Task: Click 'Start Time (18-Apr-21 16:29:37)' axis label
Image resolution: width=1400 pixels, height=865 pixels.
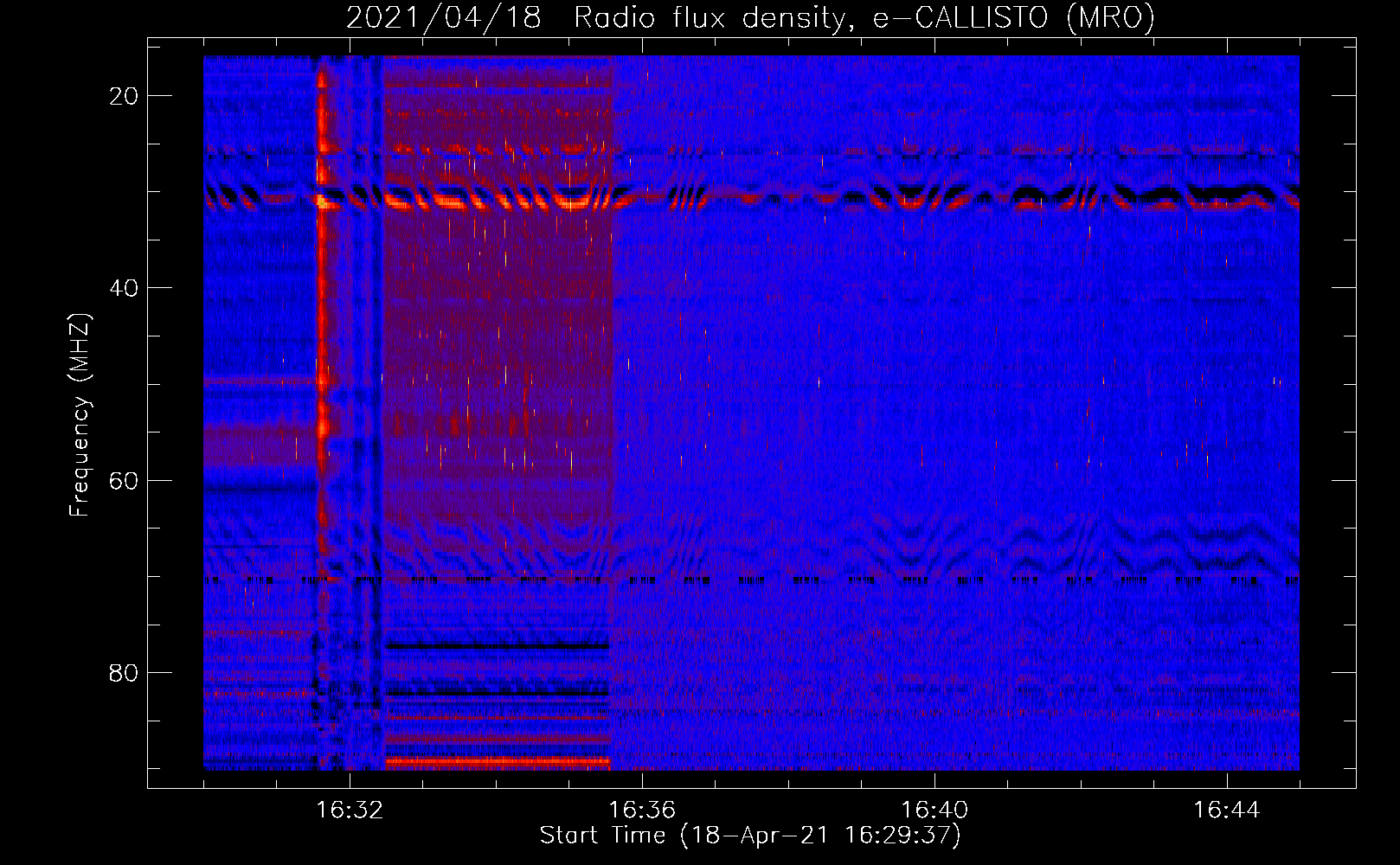Action: tap(750, 836)
